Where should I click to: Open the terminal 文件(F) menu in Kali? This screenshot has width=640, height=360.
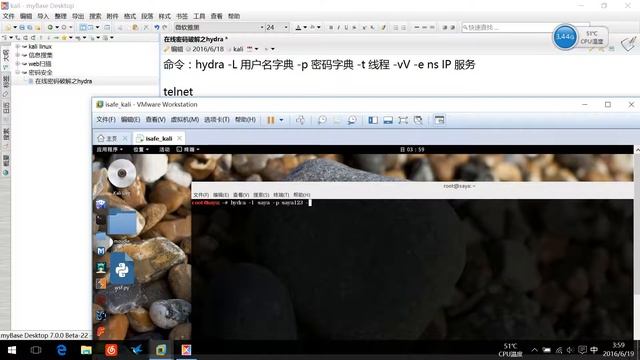tap(201, 195)
